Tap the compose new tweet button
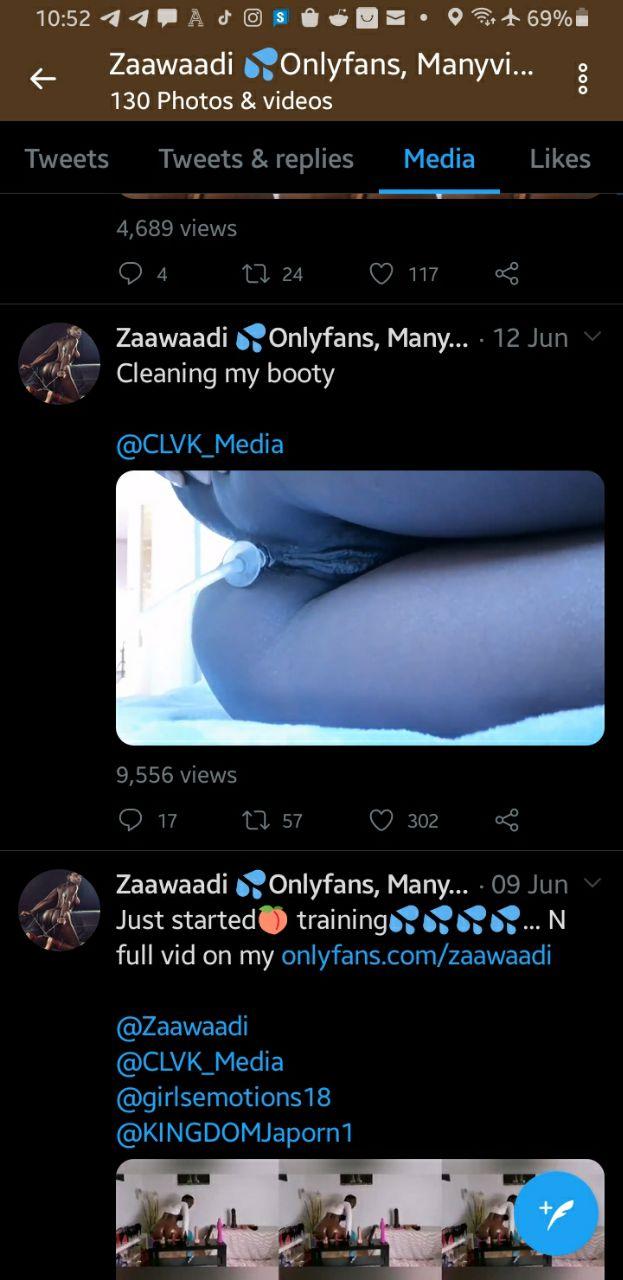 (556, 1213)
